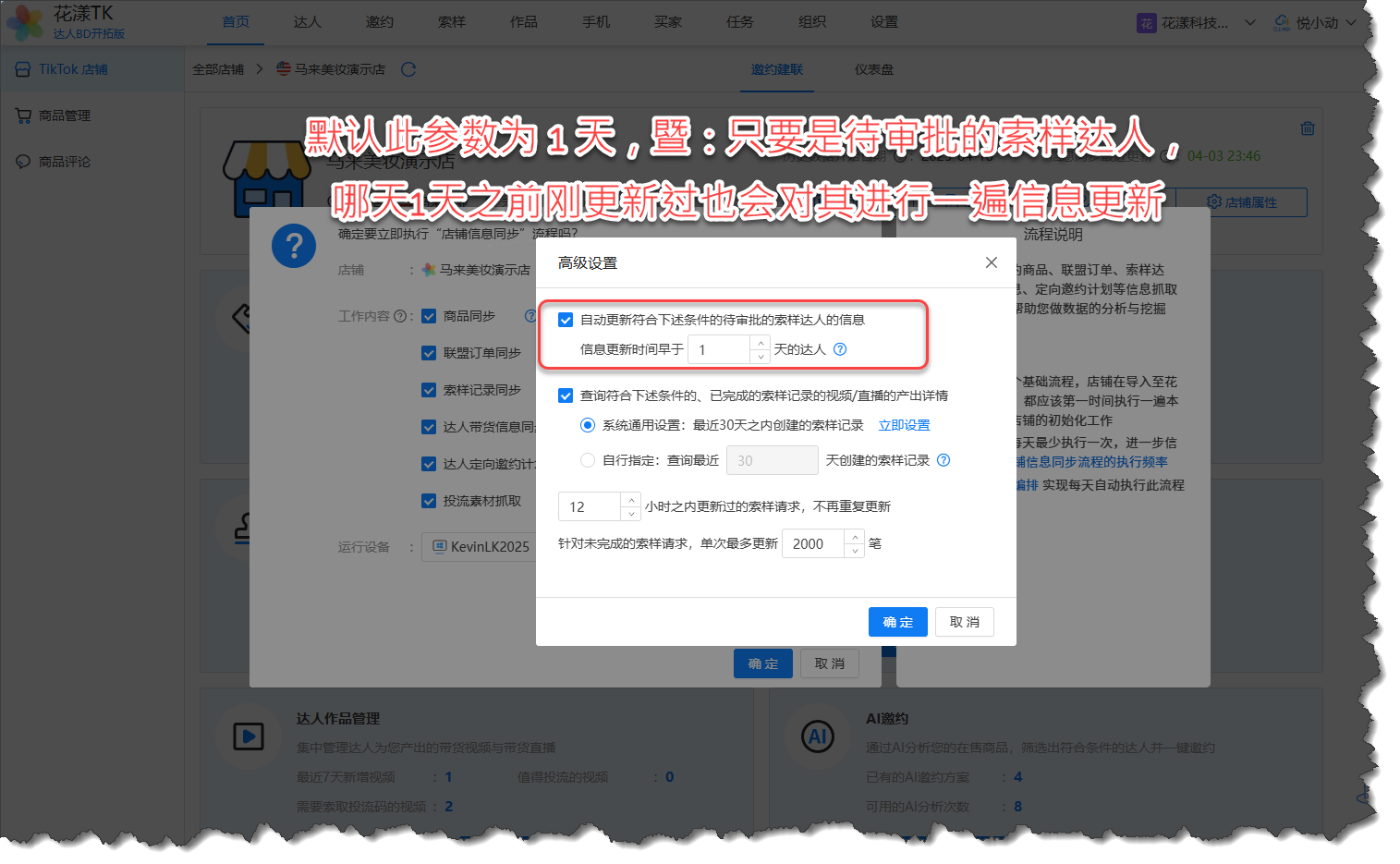Image resolution: width=1400 pixels, height=864 pixels.
Task: Click the AI邀约 circular icon
Action: coord(817,736)
